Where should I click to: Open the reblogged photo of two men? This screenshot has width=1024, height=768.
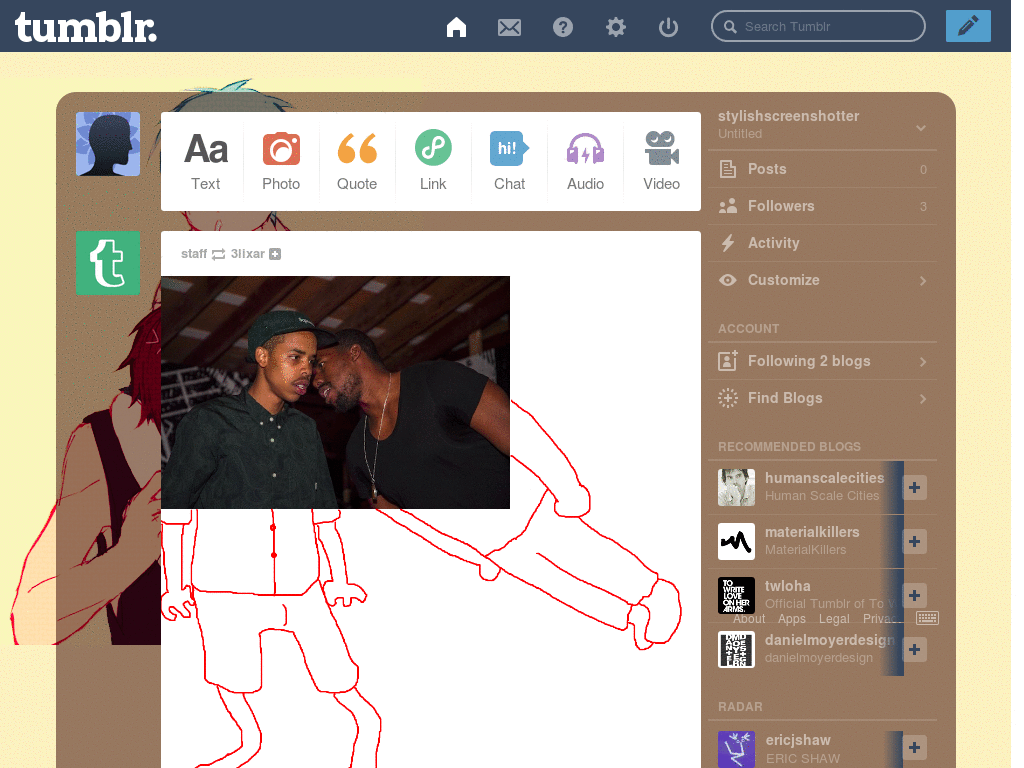(335, 392)
